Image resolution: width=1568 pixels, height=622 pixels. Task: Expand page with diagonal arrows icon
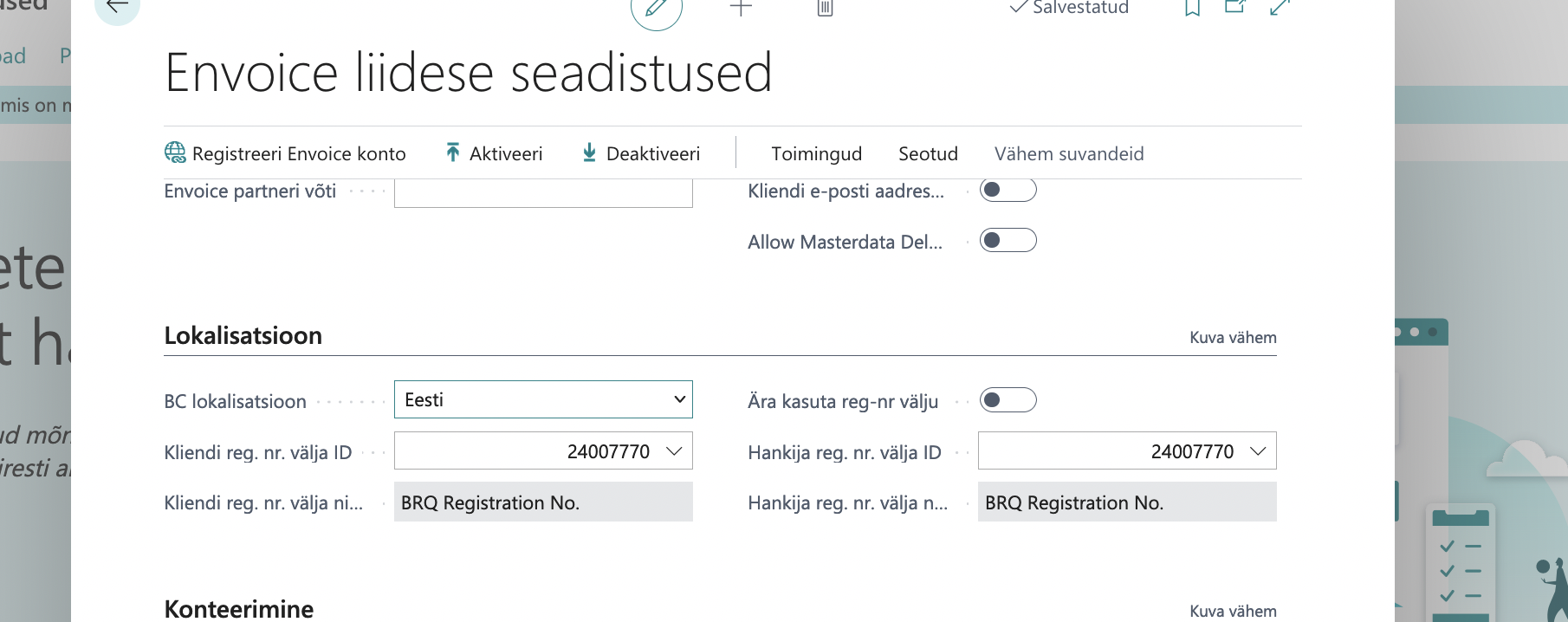[1280, 7]
